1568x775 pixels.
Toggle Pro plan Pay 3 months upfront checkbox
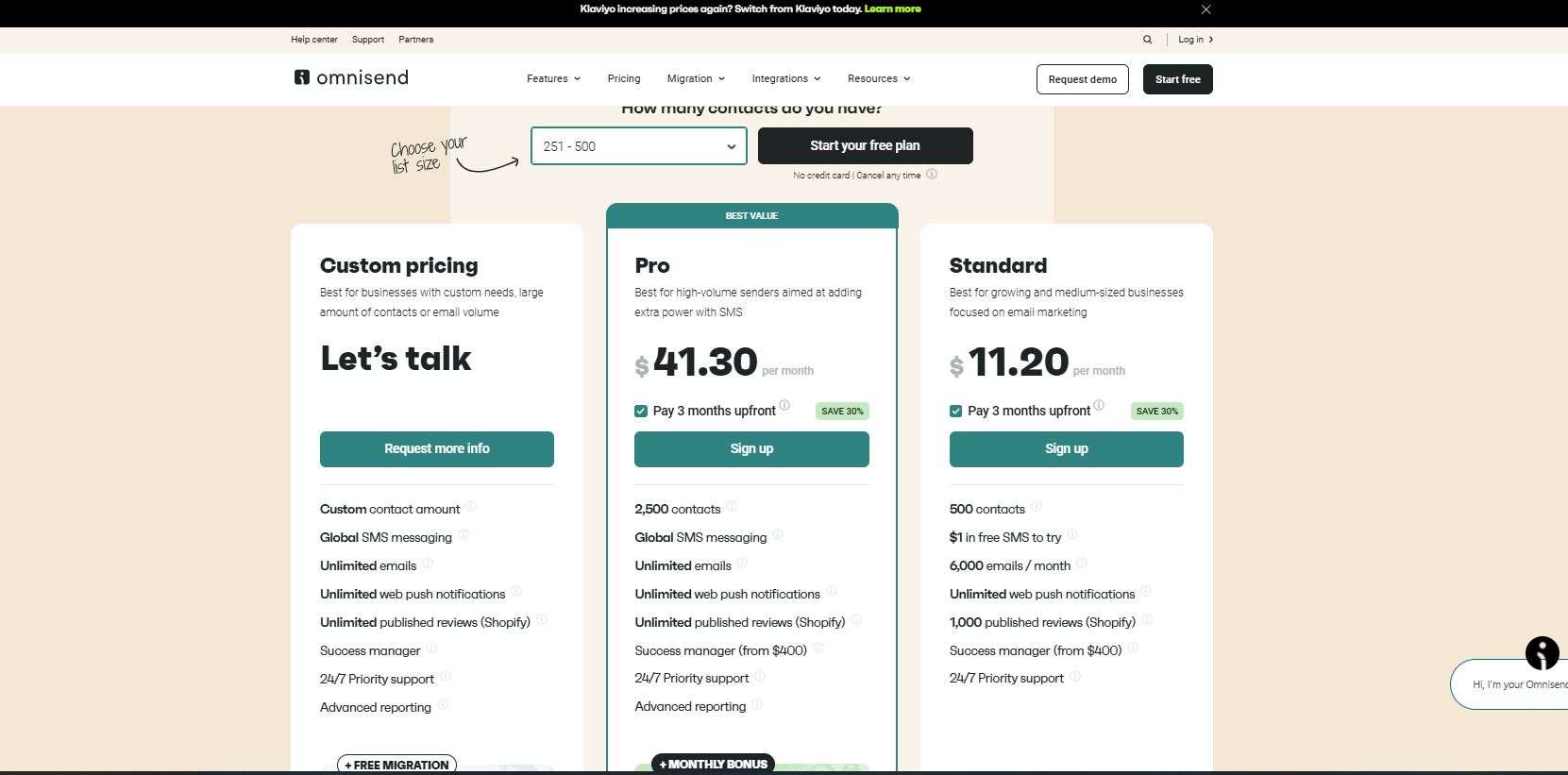(x=641, y=411)
